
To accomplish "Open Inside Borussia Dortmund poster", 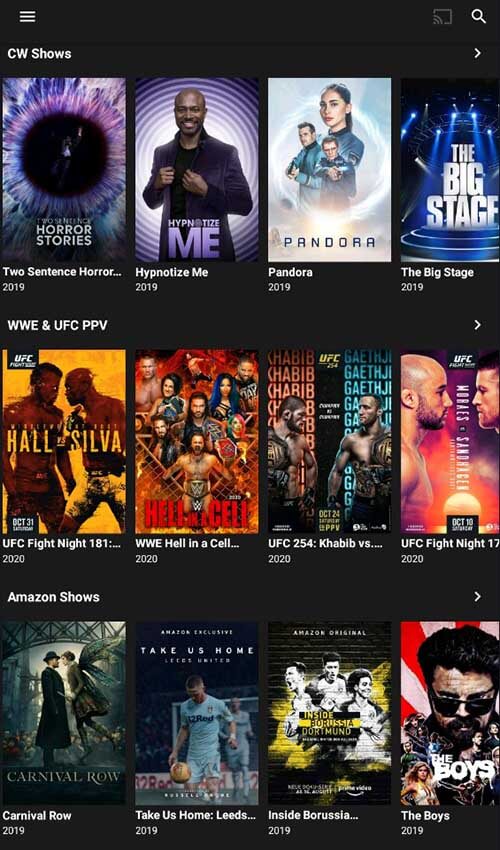I will coord(330,713).
